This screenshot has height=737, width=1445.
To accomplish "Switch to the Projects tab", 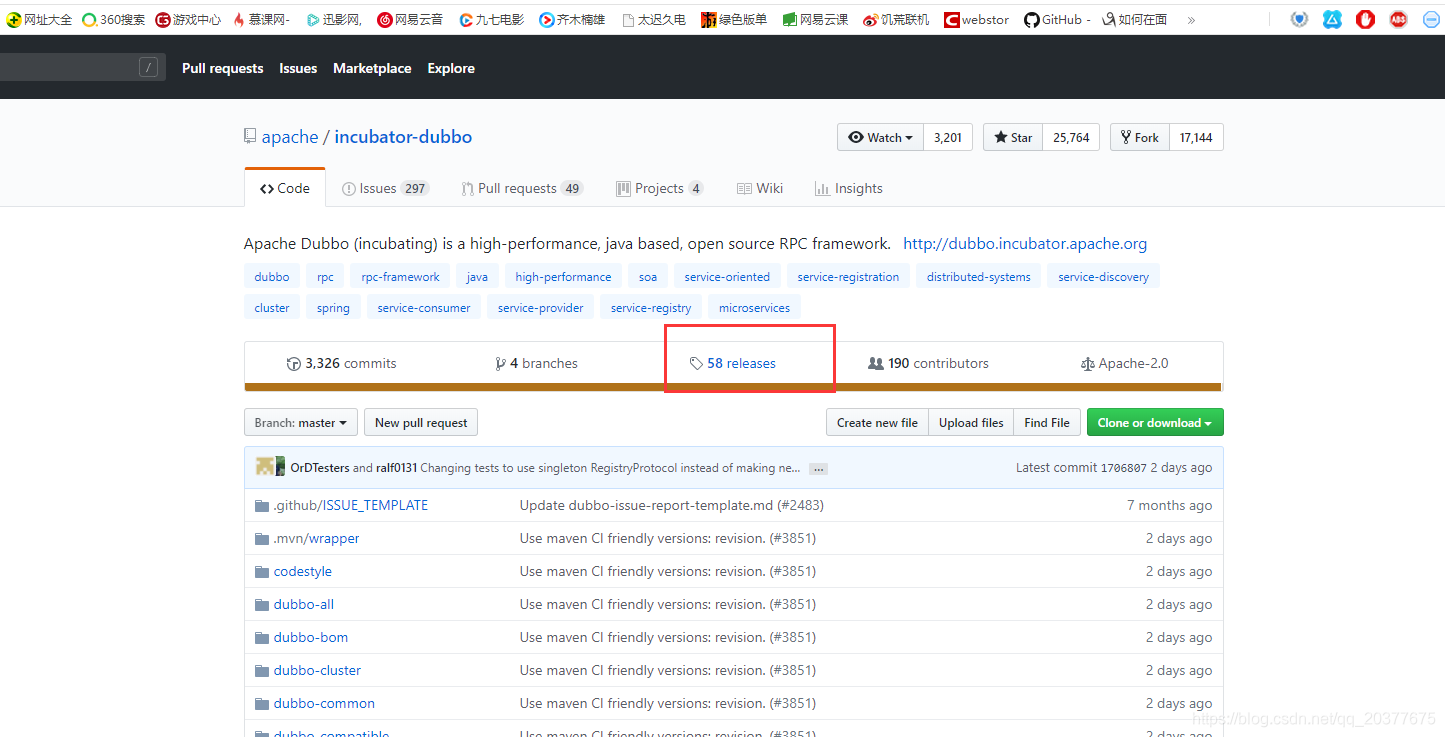I will (x=660, y=188).
